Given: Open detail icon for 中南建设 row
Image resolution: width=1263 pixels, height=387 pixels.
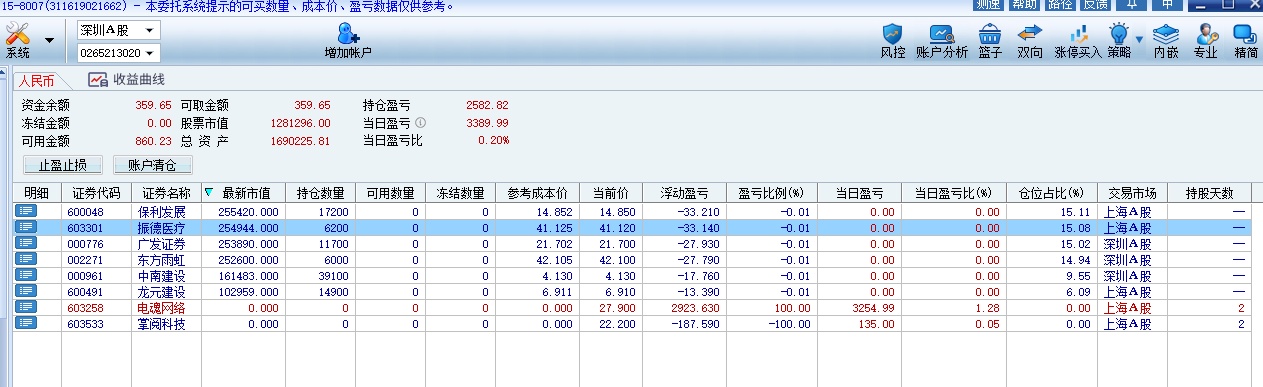Looking at the screenshot, I should (x=25, y=275).
